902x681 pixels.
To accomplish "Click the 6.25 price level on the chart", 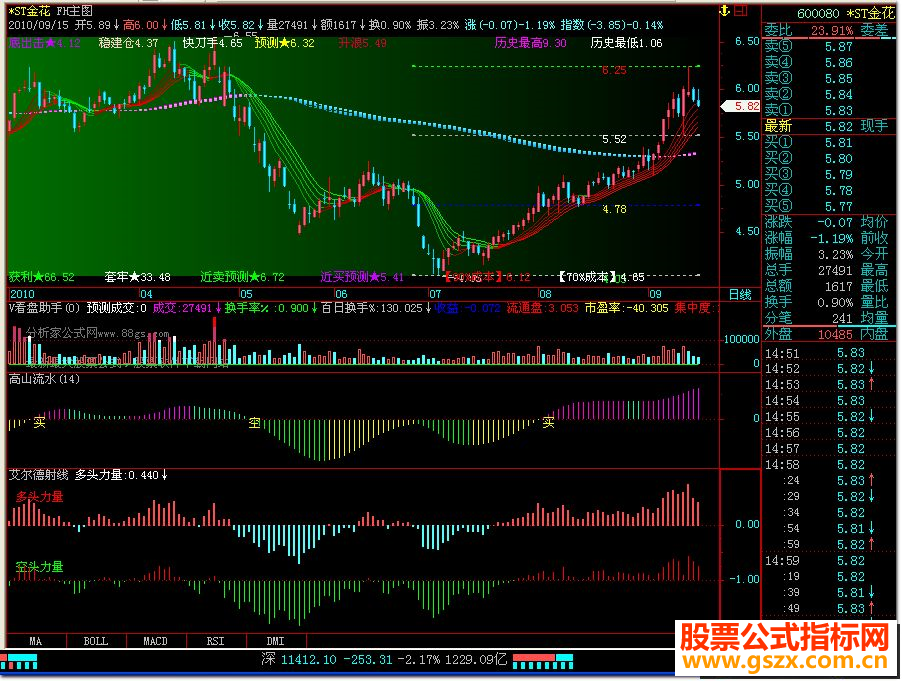I will pos(614,71).
